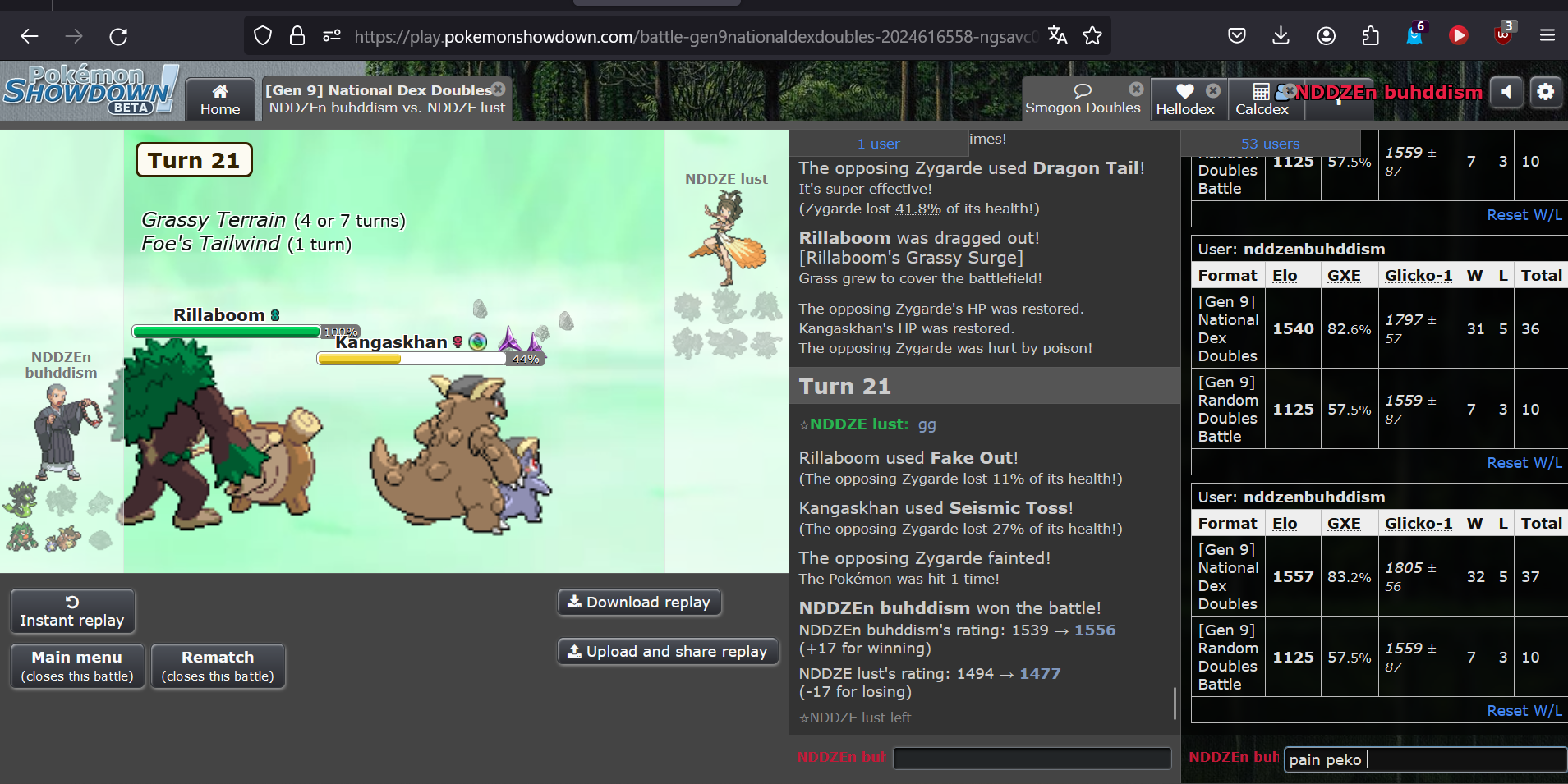
Task: Click the browser forward arrow
Action: [74, 36]
